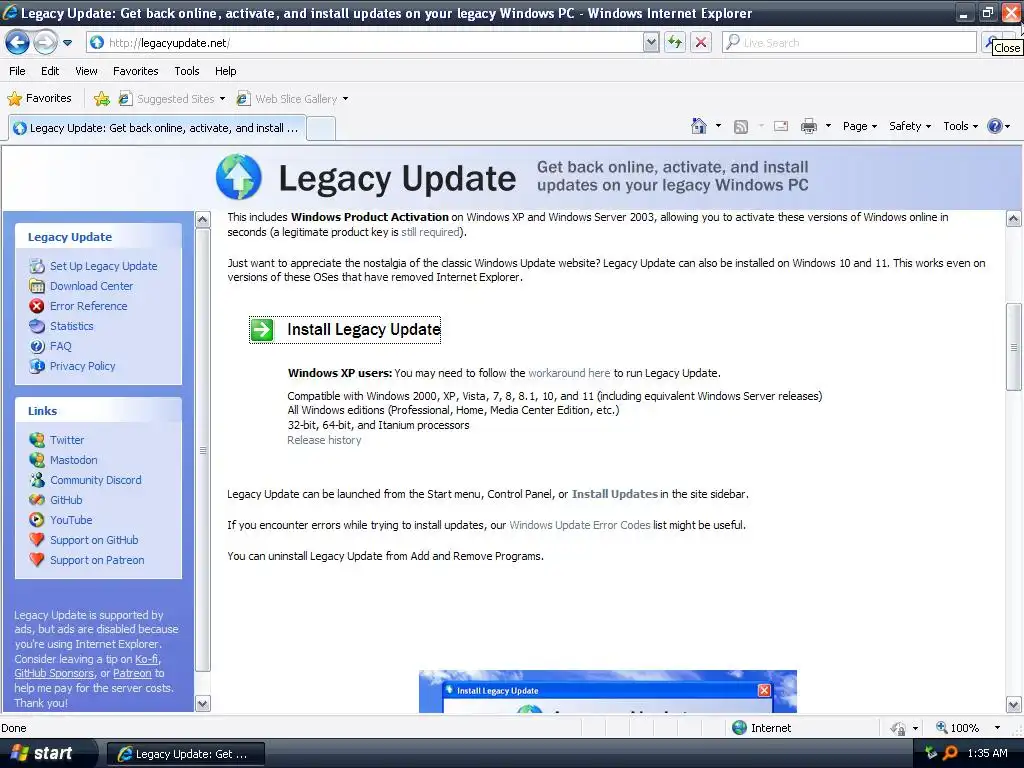
Task: Click the Twitter sidebar icon
Action: click(x=37, y=440)
